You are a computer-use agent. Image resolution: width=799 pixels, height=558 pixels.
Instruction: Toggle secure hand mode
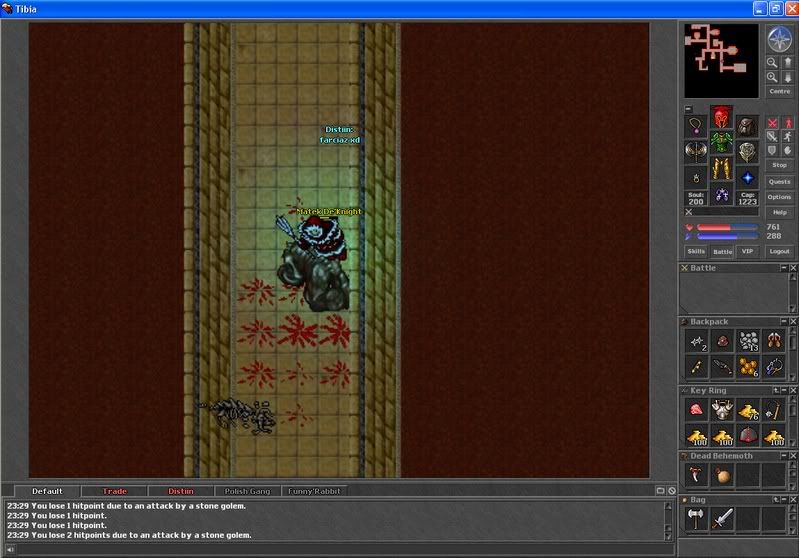point(788,150)
